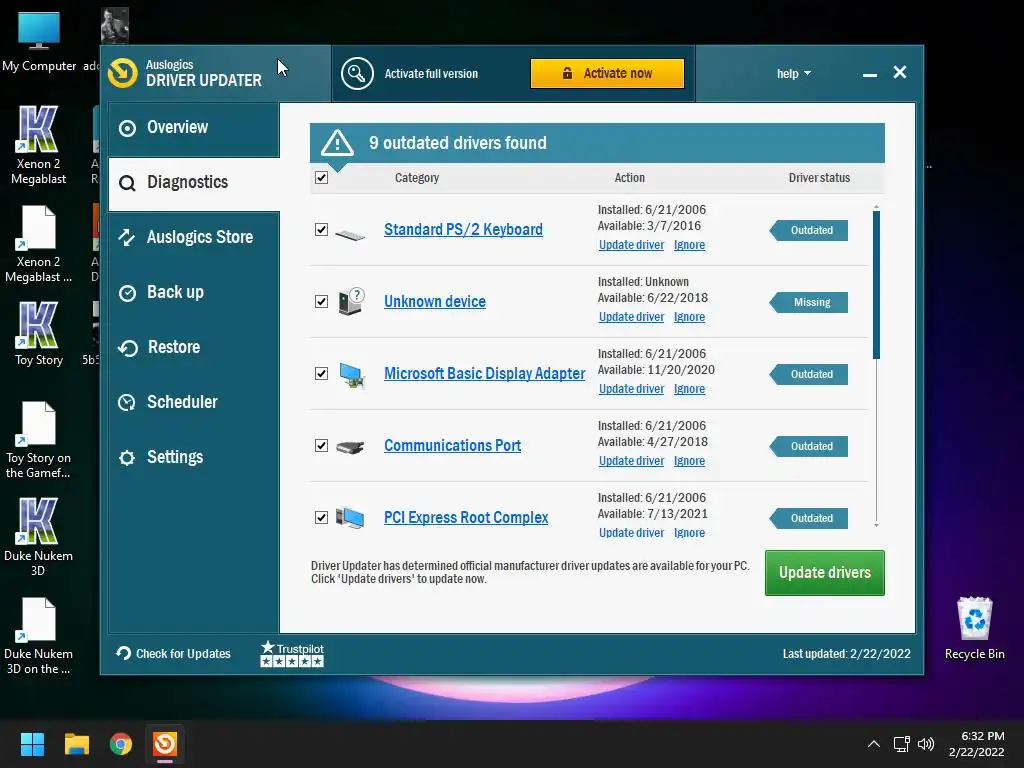Open the help dropdown menu
1024x768 pixels.
click(793, 74)
